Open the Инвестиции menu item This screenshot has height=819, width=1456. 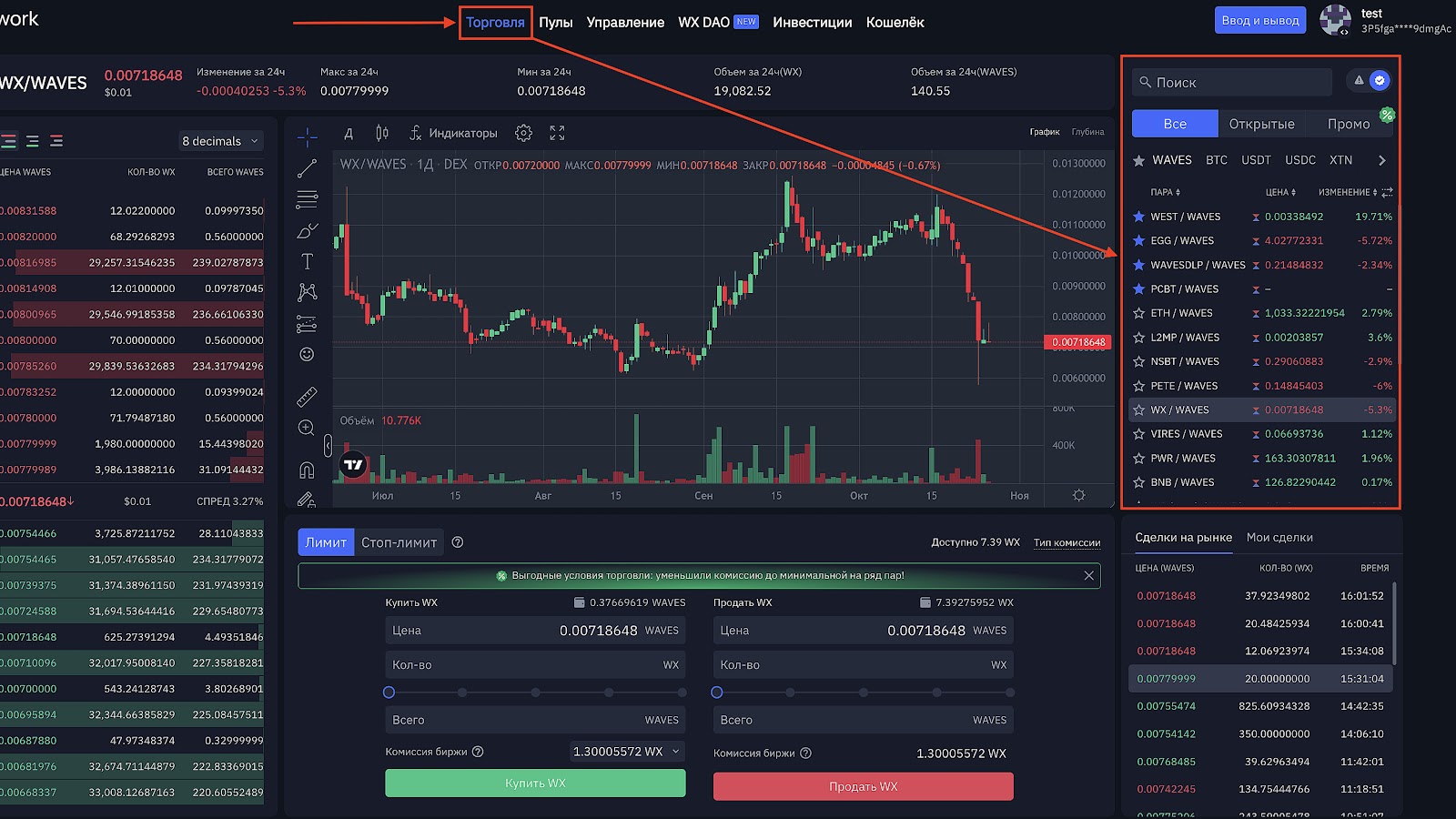tap(812, 22)
